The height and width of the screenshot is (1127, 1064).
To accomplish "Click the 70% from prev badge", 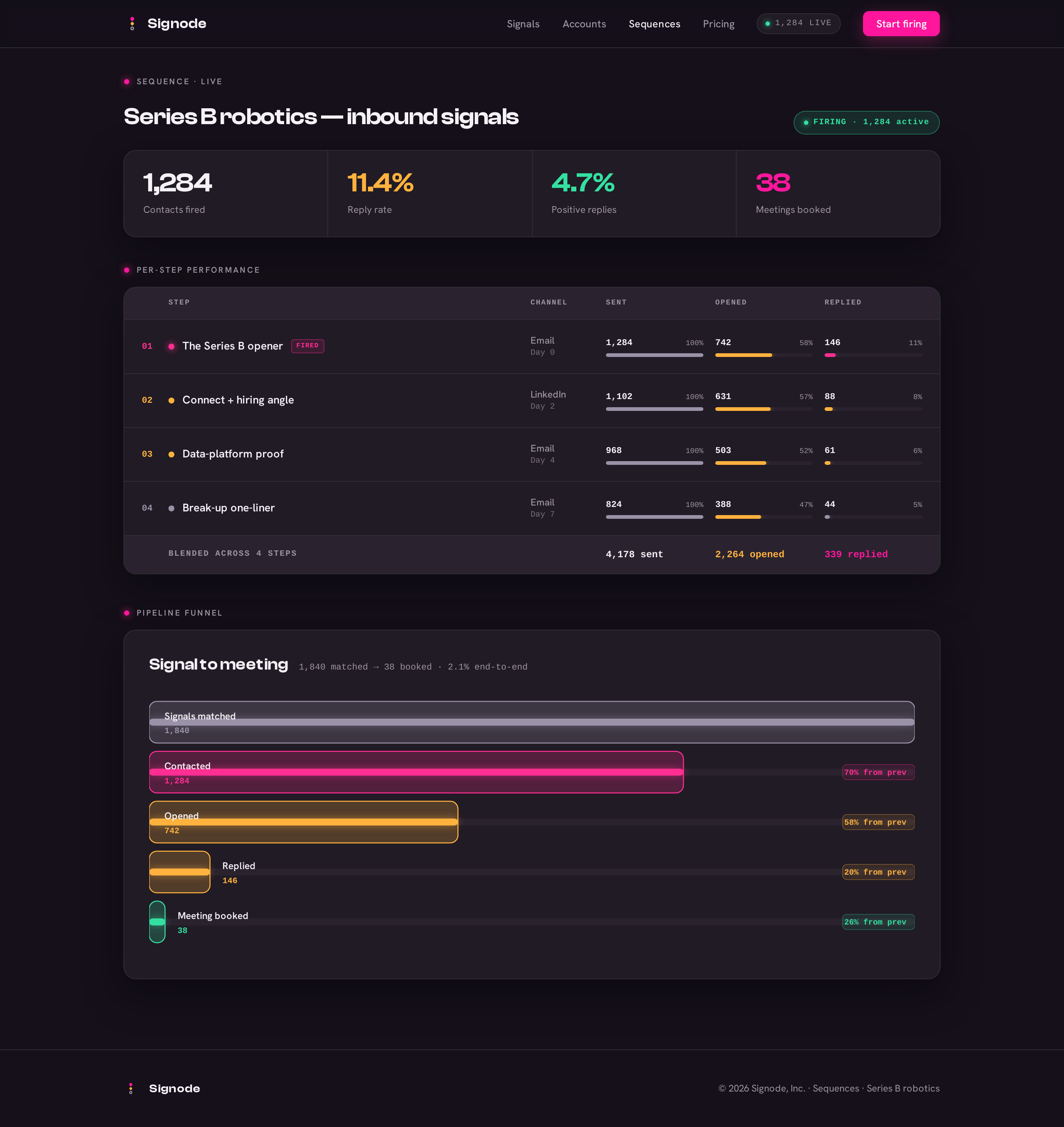I will click(878, 772).
